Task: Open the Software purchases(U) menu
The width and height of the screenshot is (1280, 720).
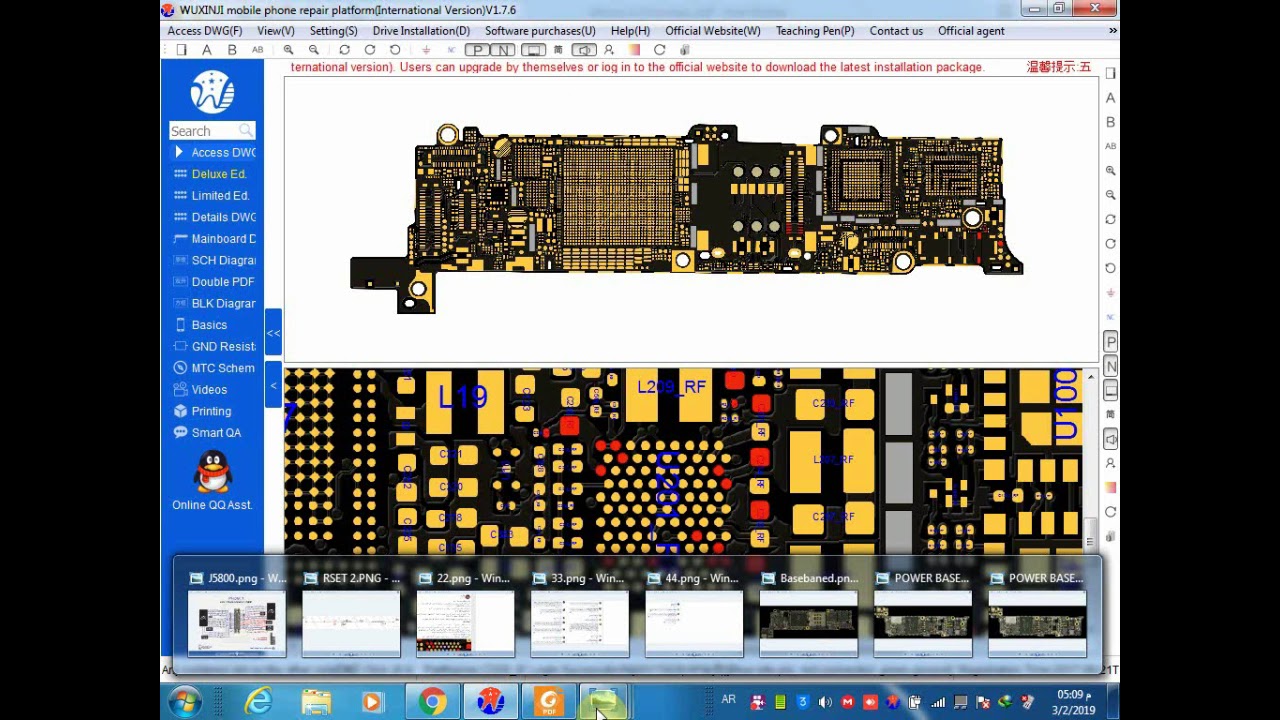Action: point(540,31)
